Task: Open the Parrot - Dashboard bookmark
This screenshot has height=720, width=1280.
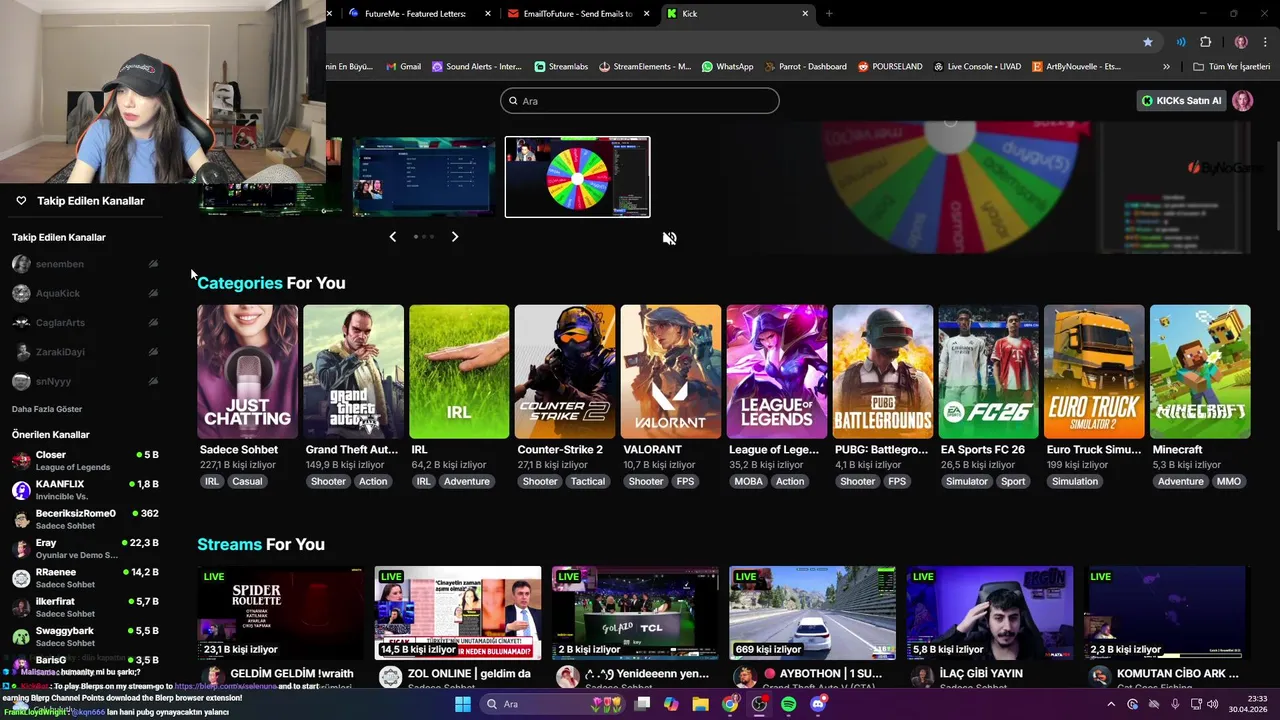Action: (x=806, y=66)
